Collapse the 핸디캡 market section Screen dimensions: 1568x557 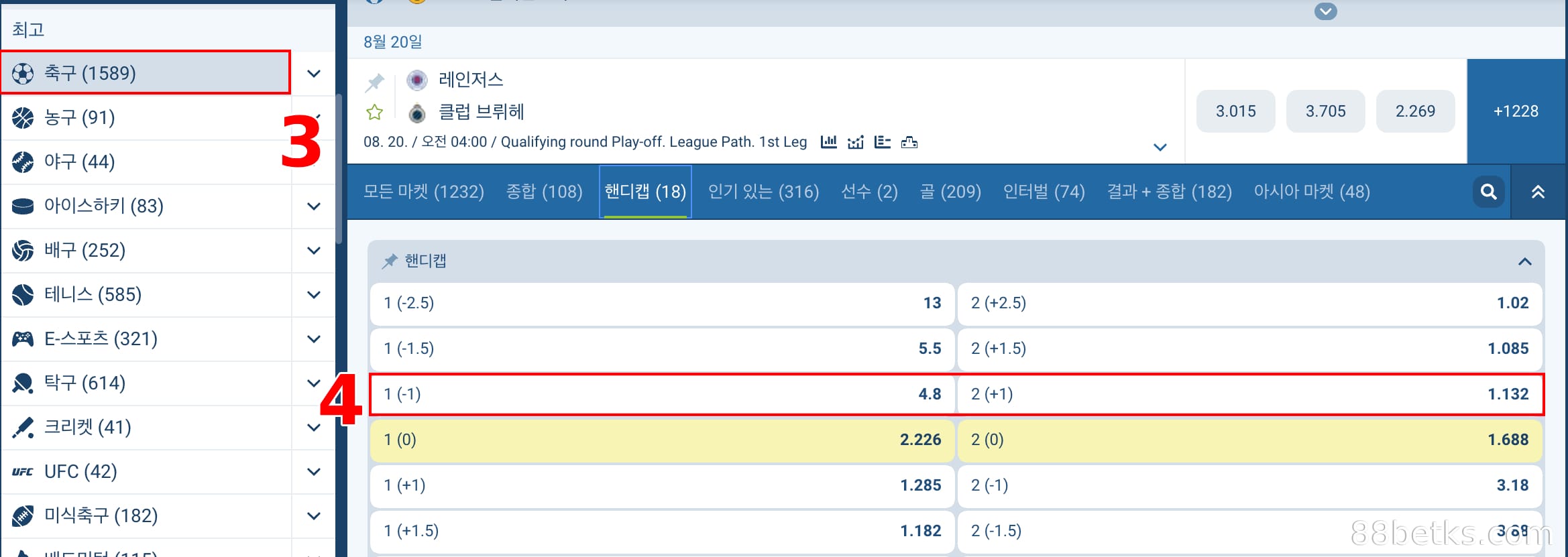tap(1524, 261)
